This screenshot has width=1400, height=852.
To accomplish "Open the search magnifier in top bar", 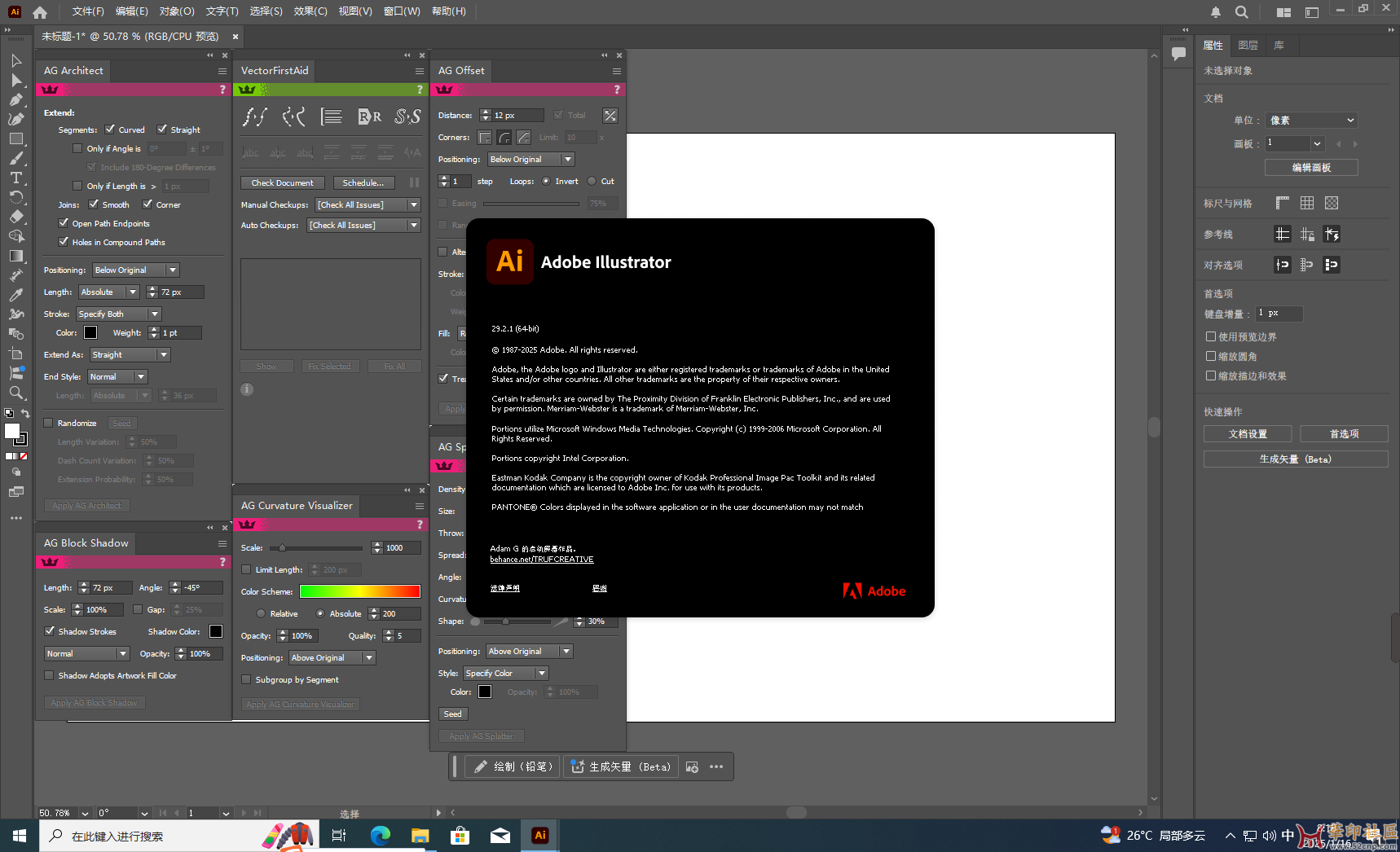I will pos(1242,12).
